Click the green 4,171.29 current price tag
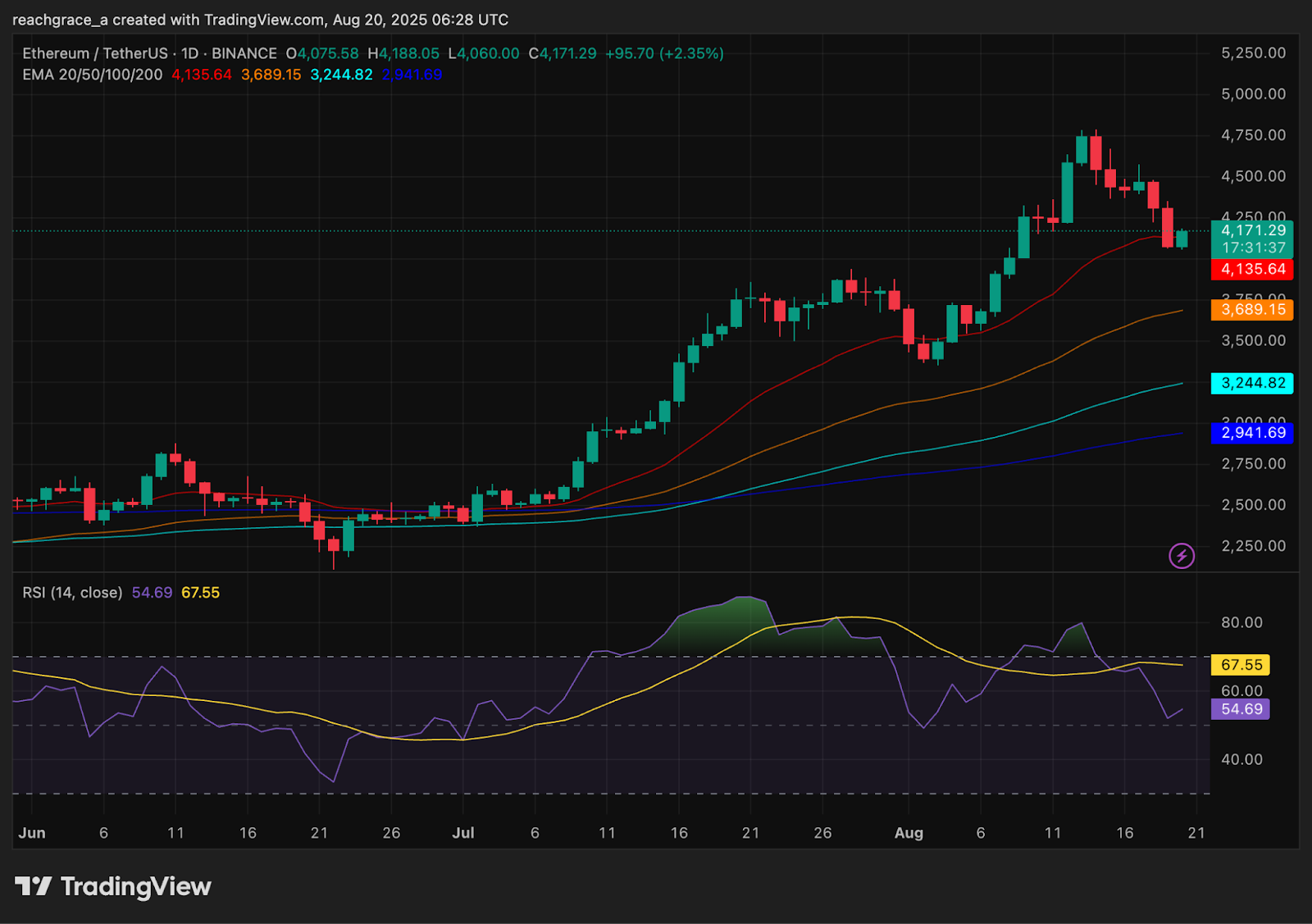 point(1252,231)
